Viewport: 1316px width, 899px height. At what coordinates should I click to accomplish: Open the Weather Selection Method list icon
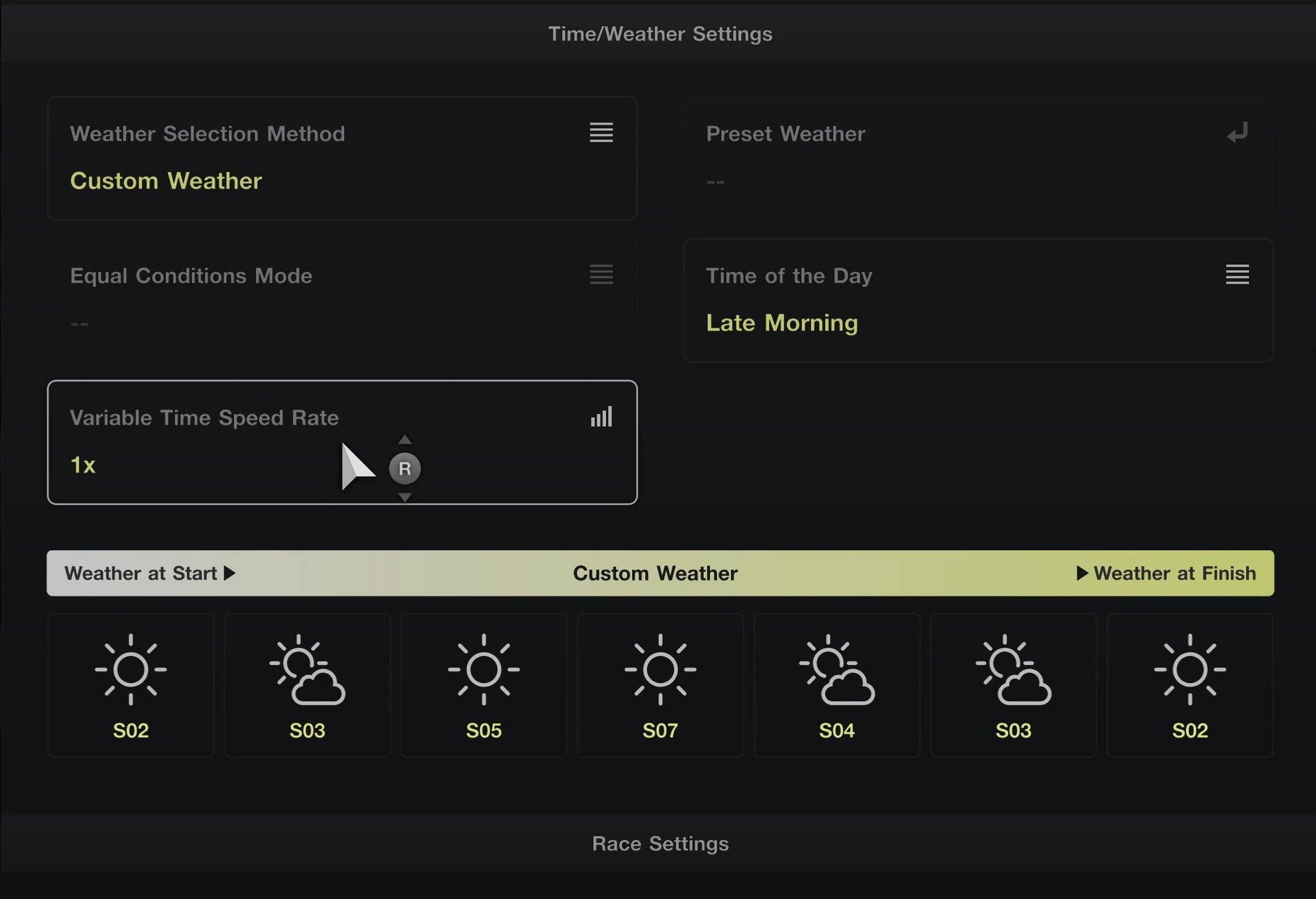tap(601, 132)
